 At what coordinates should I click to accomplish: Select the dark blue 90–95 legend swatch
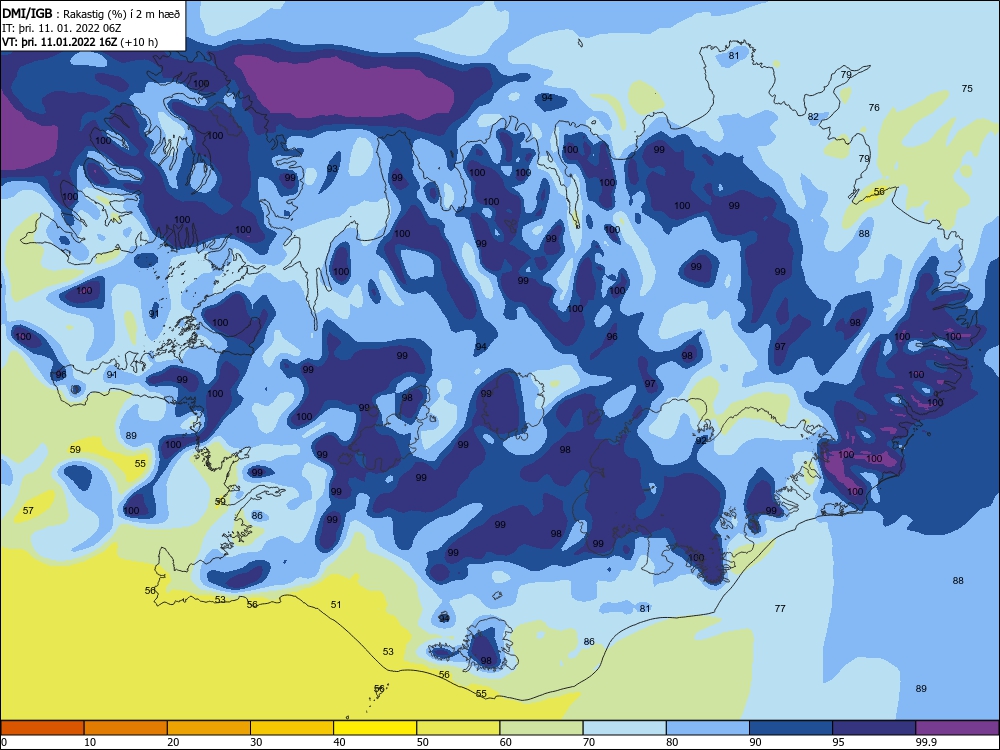[x=791, y=728]
